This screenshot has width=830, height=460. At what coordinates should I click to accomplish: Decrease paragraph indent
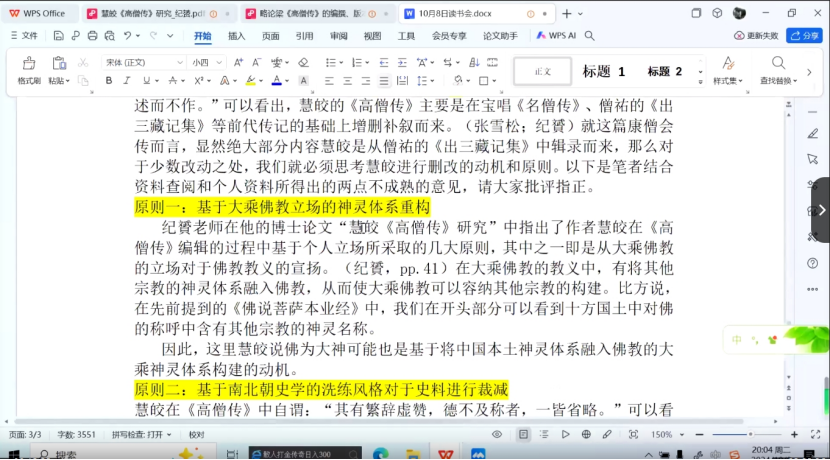384,62
